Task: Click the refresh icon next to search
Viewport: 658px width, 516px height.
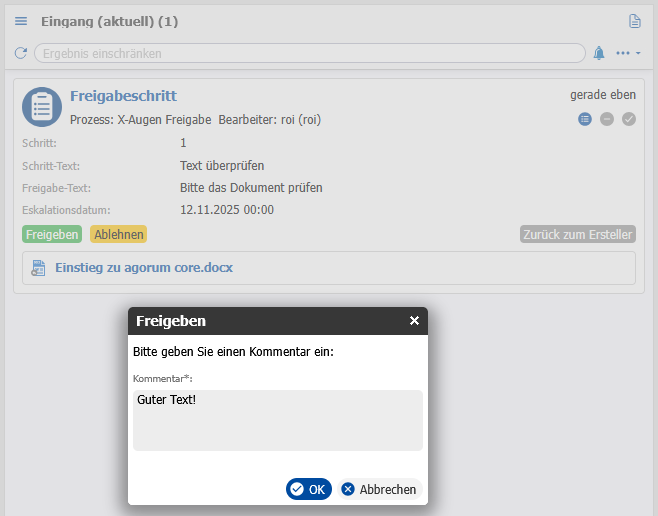Action: [x=21, y=53]
